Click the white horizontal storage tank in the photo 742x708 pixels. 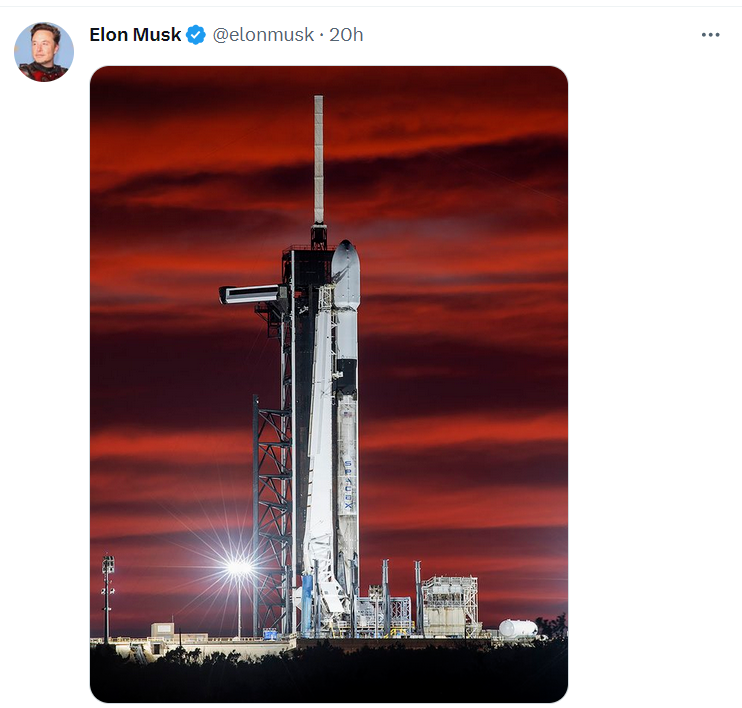517,629
